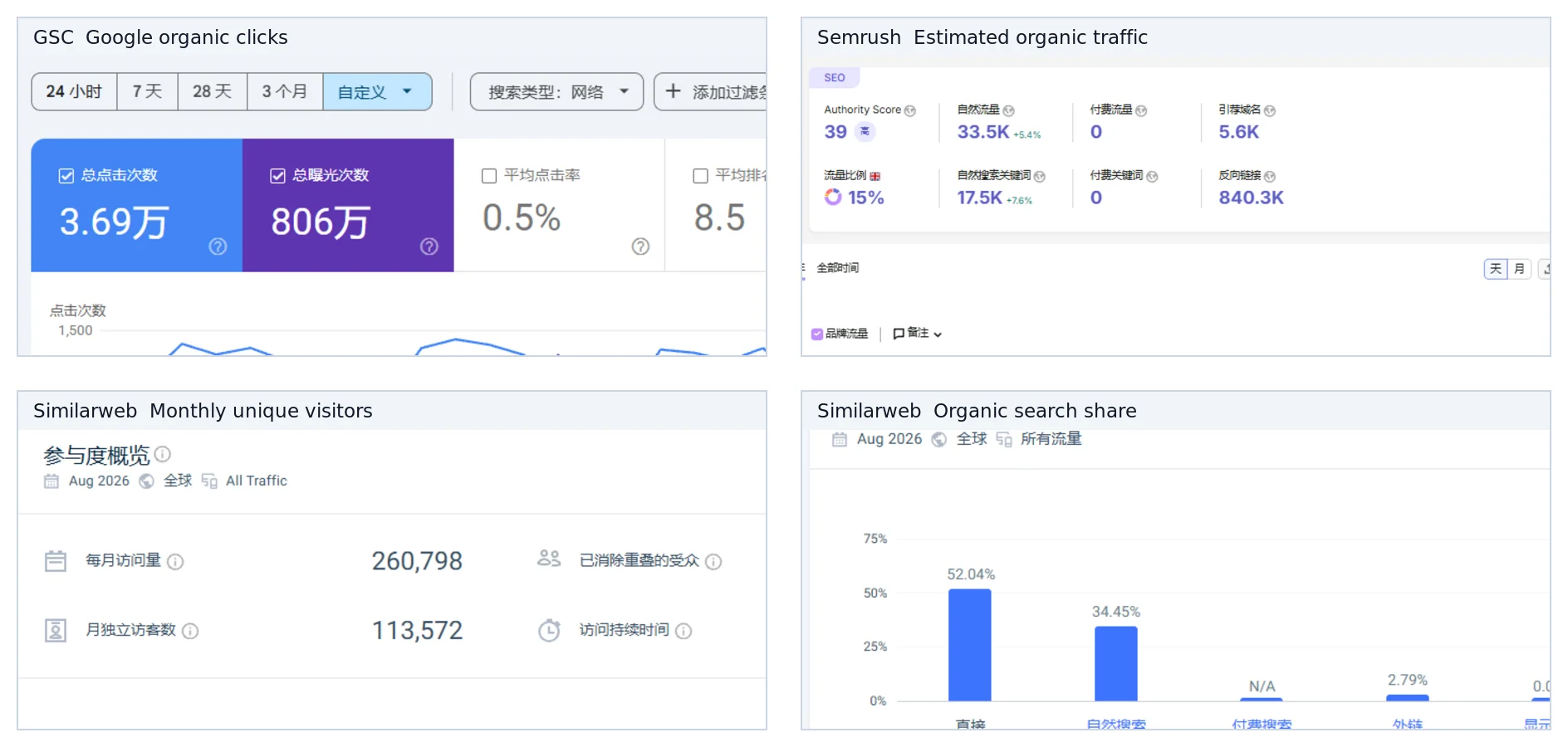Click the All Traffic filter
Screen dimensions: 1568x747
257,481
